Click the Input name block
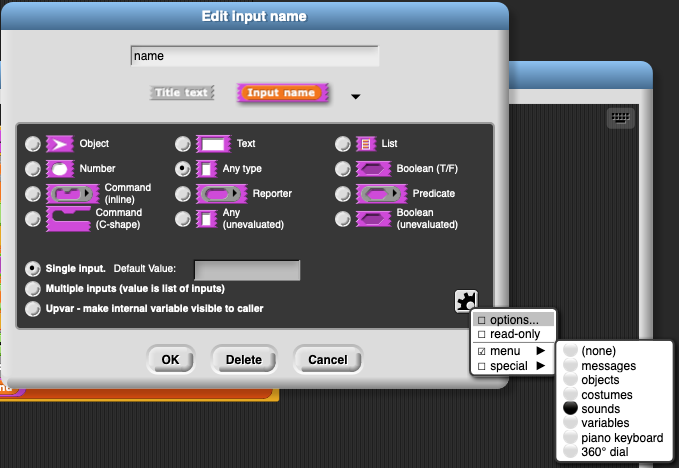Viewport: 679px width, 468px height. (x=282, y=93)
